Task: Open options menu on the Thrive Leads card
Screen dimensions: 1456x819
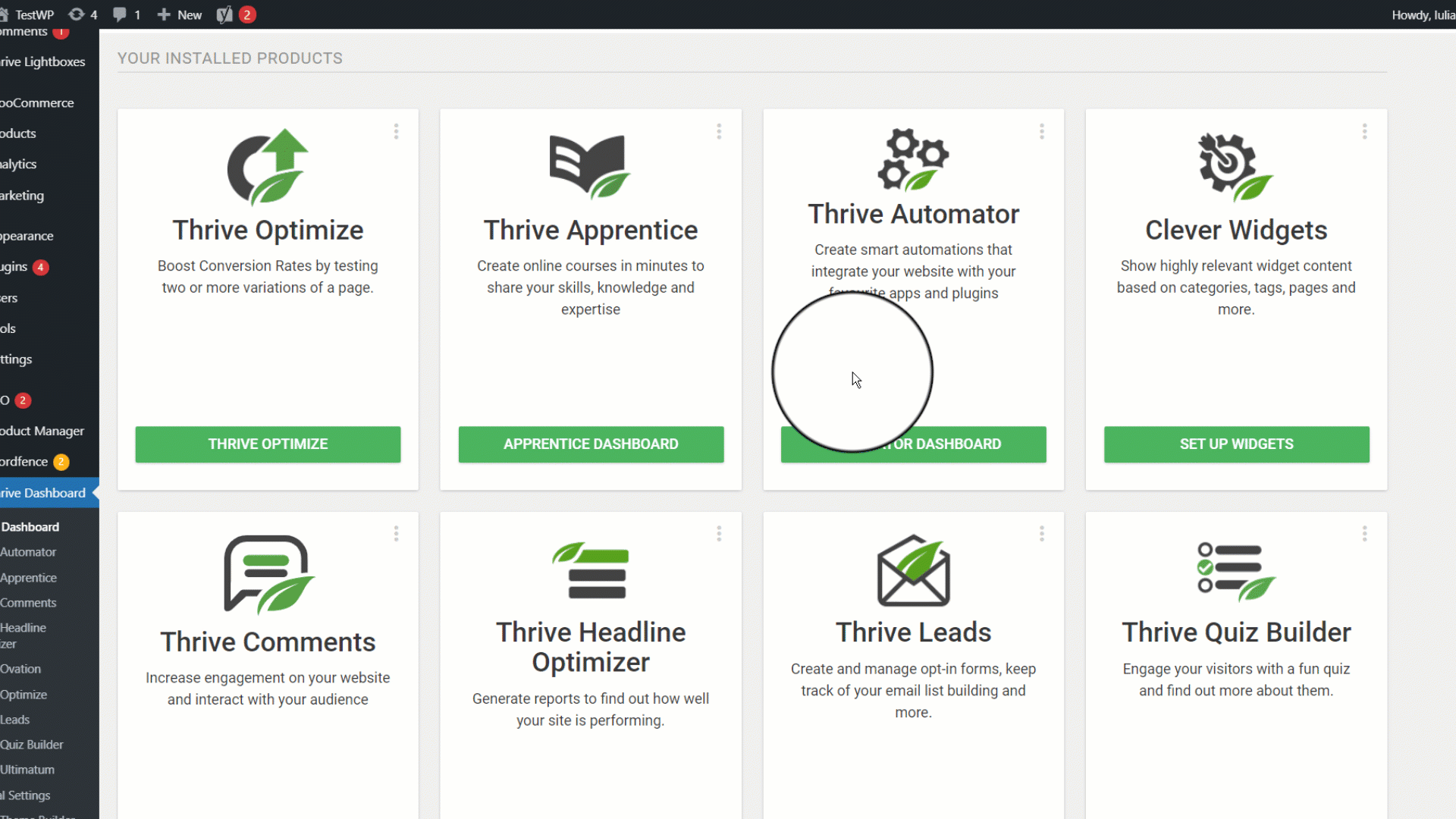Action: point(1041,533)
